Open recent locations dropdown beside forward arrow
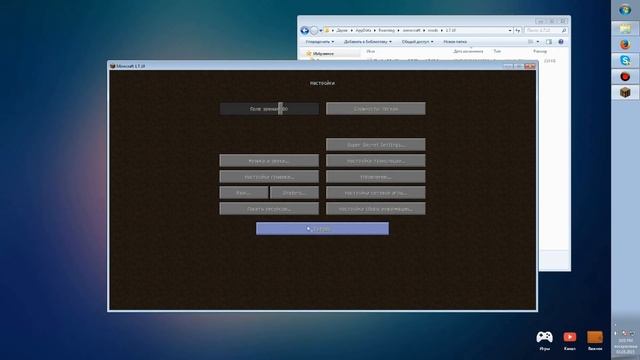Viewport: 640px width, 360px height. click(x=321, y=31)
